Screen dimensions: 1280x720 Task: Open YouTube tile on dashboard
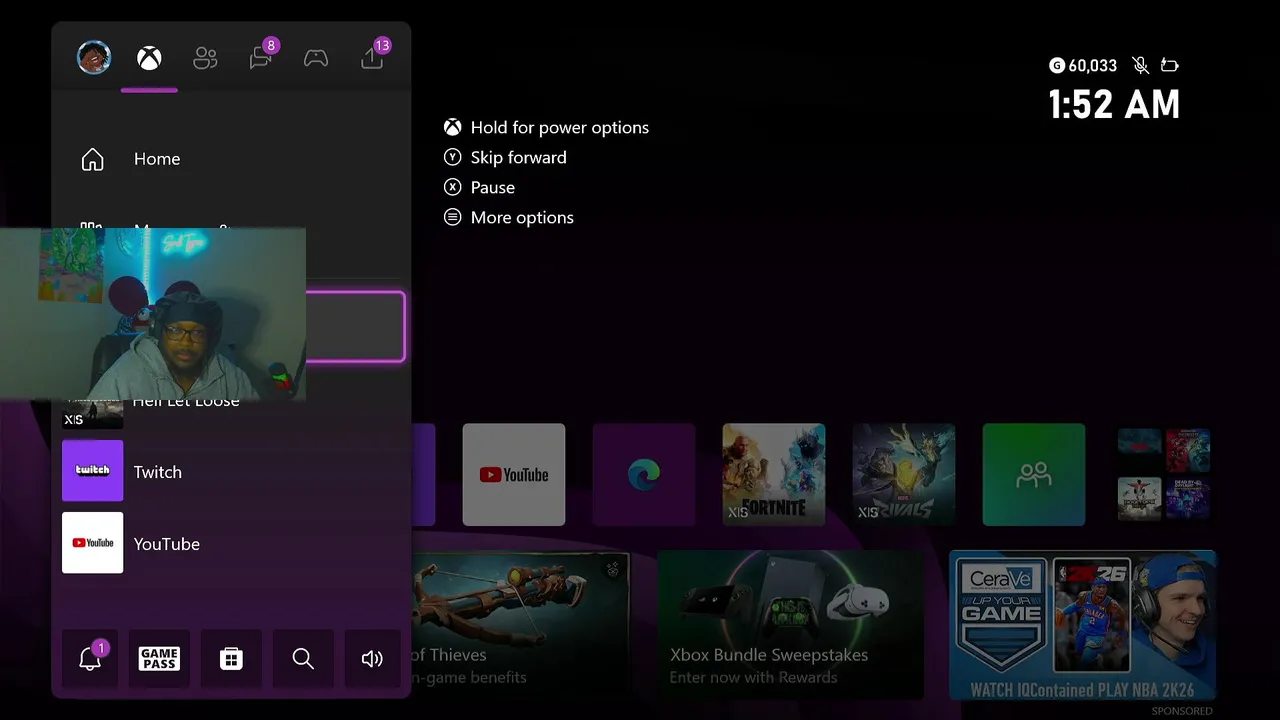[x=514, y=474]
